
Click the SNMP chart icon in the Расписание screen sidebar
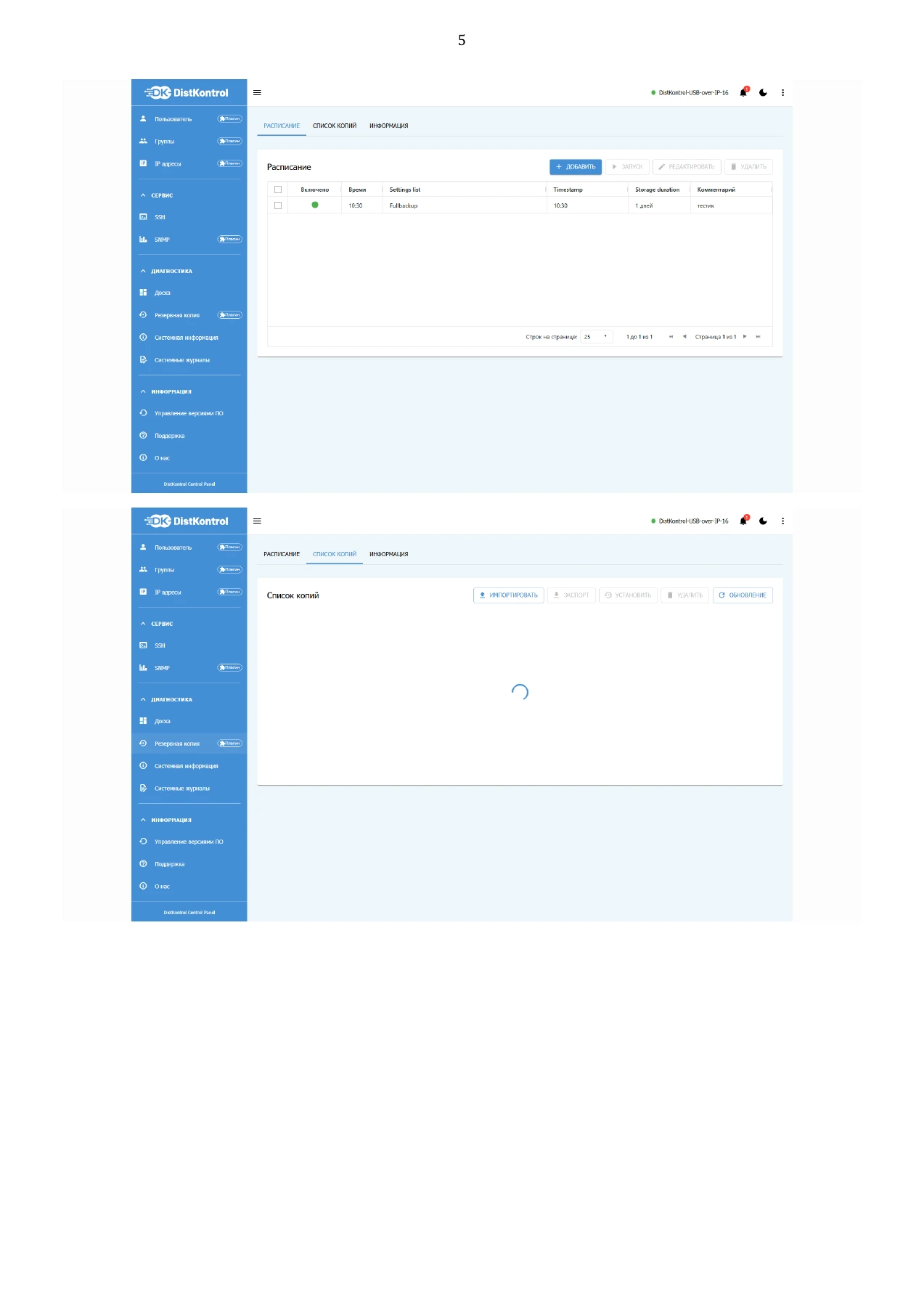tap(143, 240)
